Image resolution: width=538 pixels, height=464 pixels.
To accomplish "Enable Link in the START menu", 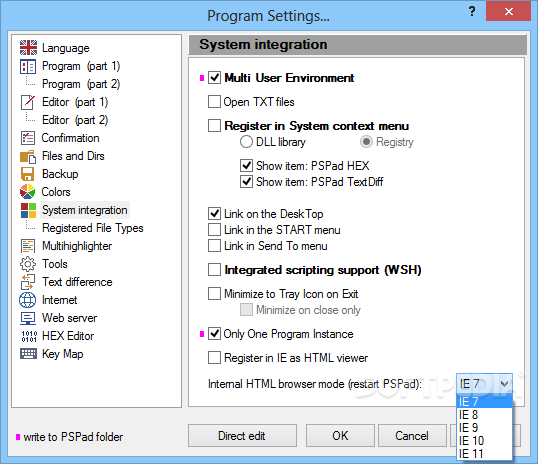I will point(214,230).
